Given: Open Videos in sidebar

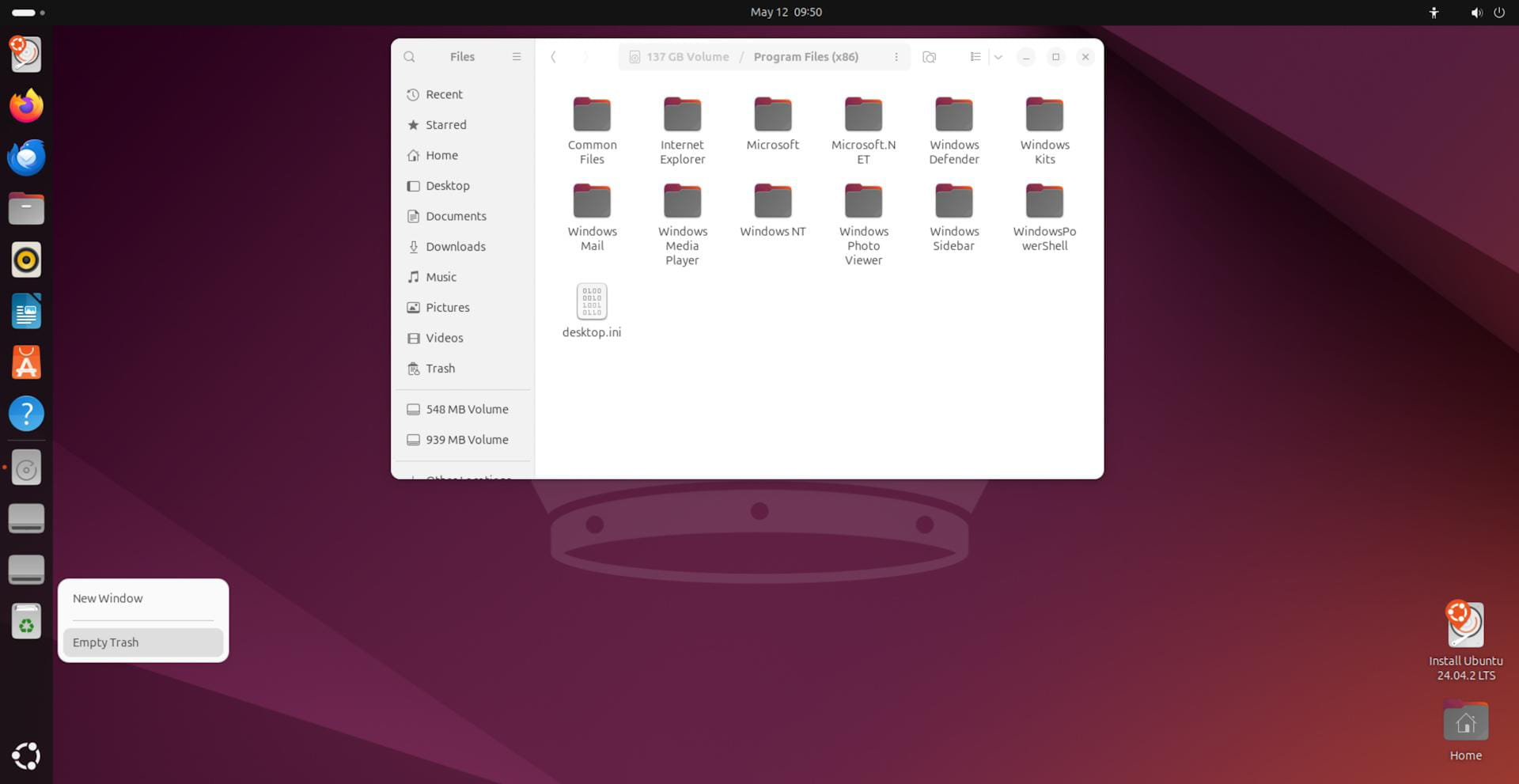Looking at the screenshot, I should tap(463, 338).
